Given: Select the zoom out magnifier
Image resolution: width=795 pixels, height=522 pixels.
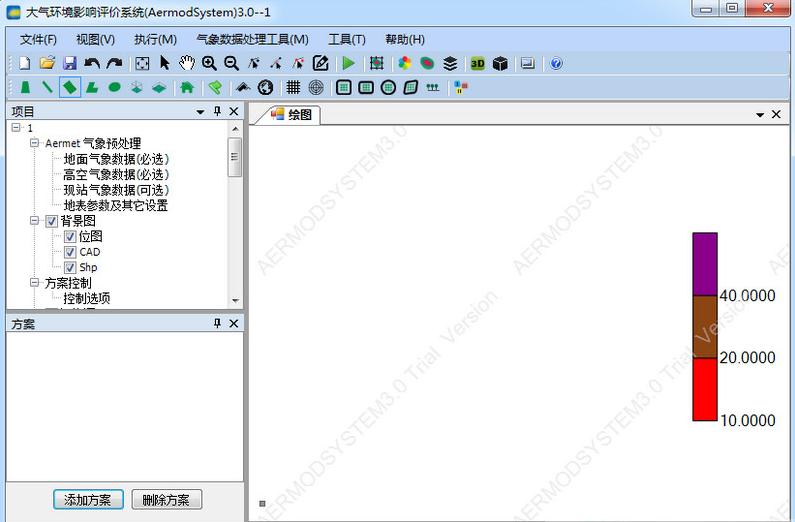Looking at the screenshot, I should (x=232, y=63).
